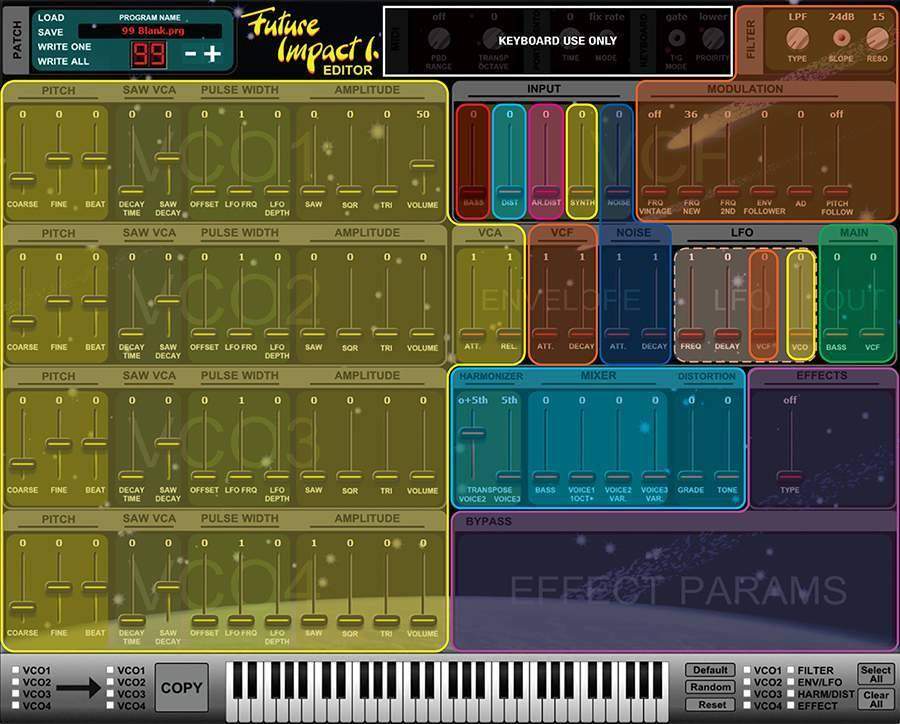The width and height of the screenshot is (900, 724).
Task: Click the LFO DELAY slider handle
Action: coord(727,334)
